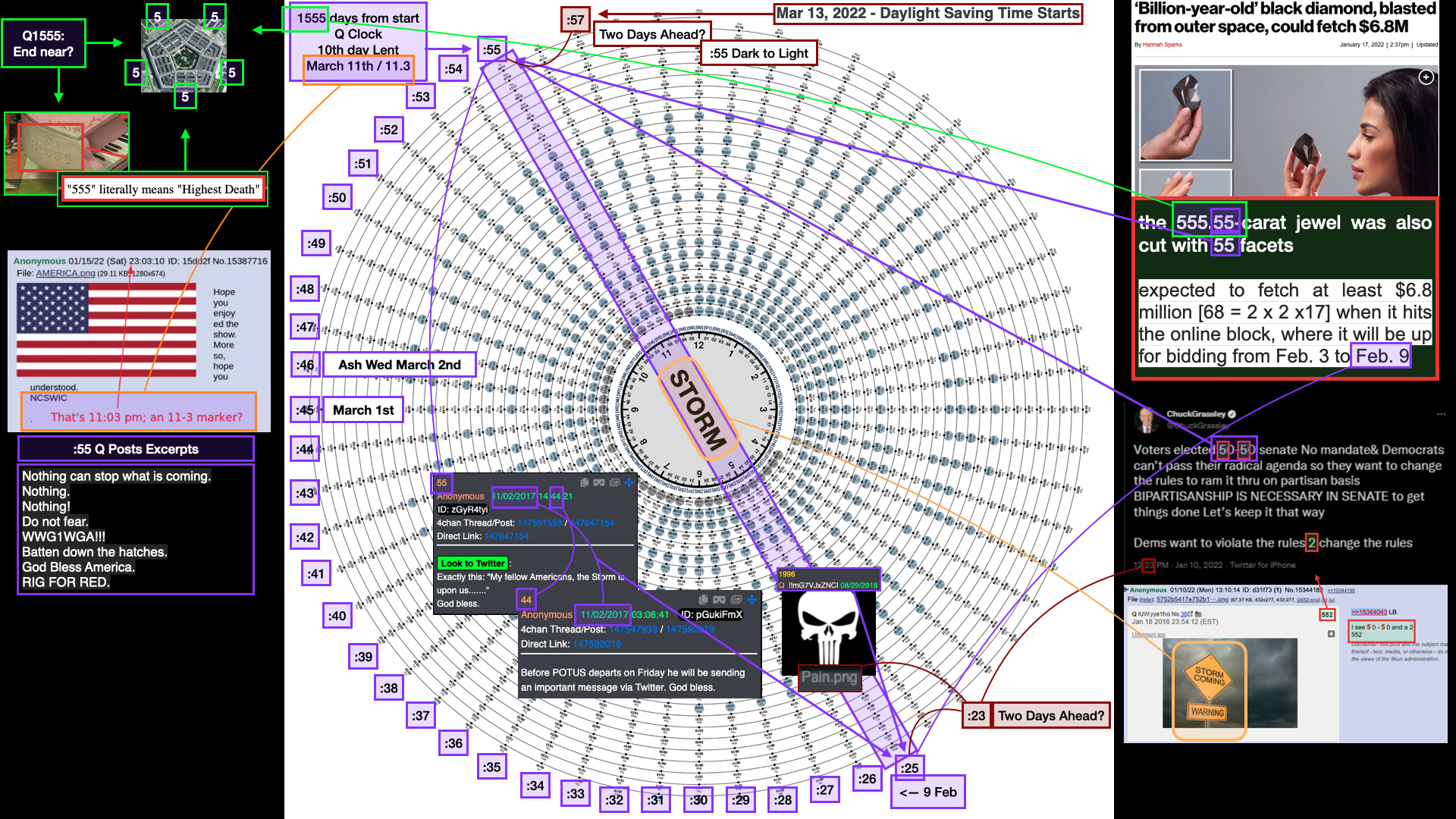The height and width of the screenshot is (819, 1456).
Task: Click the black diamond article headline
Action: coord(1285,18)
